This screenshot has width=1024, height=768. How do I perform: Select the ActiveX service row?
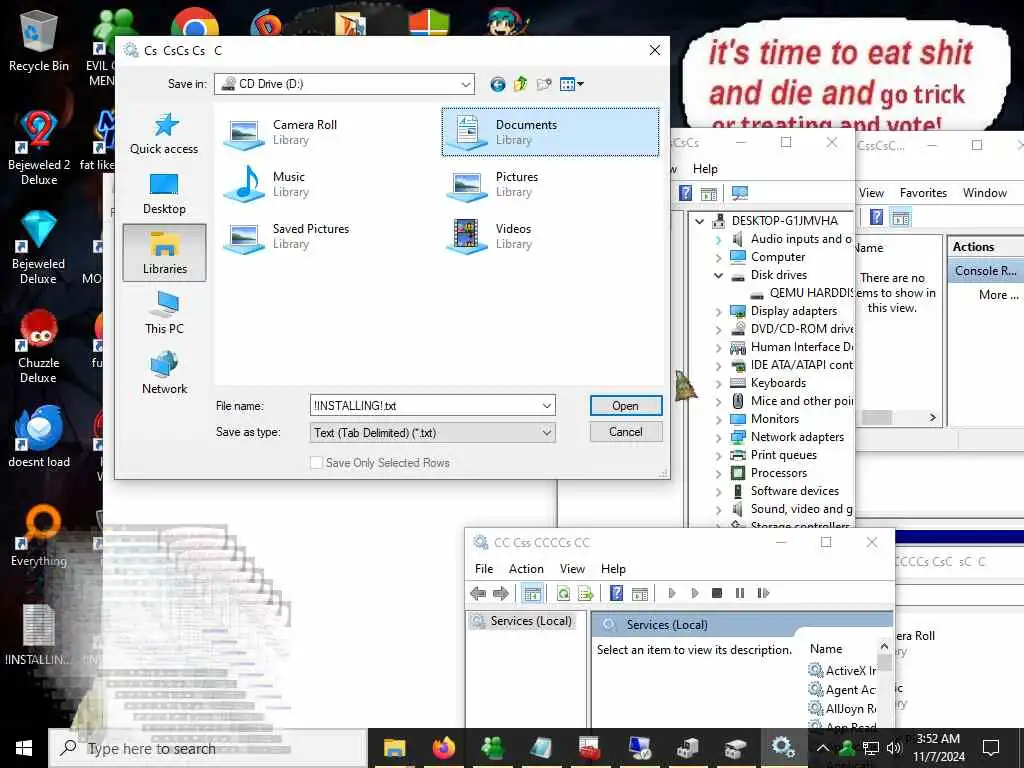(843, 671)
